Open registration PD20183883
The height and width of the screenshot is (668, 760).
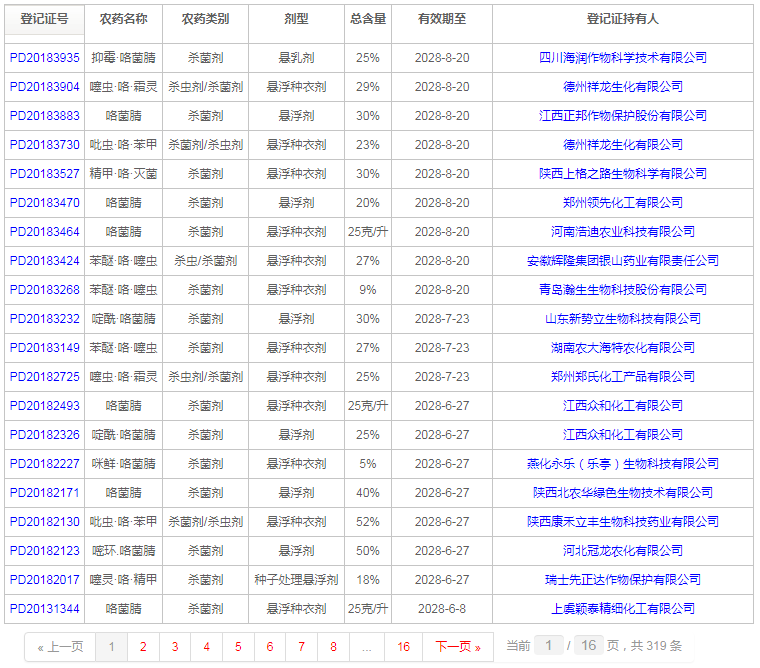[x=45, y=116]
